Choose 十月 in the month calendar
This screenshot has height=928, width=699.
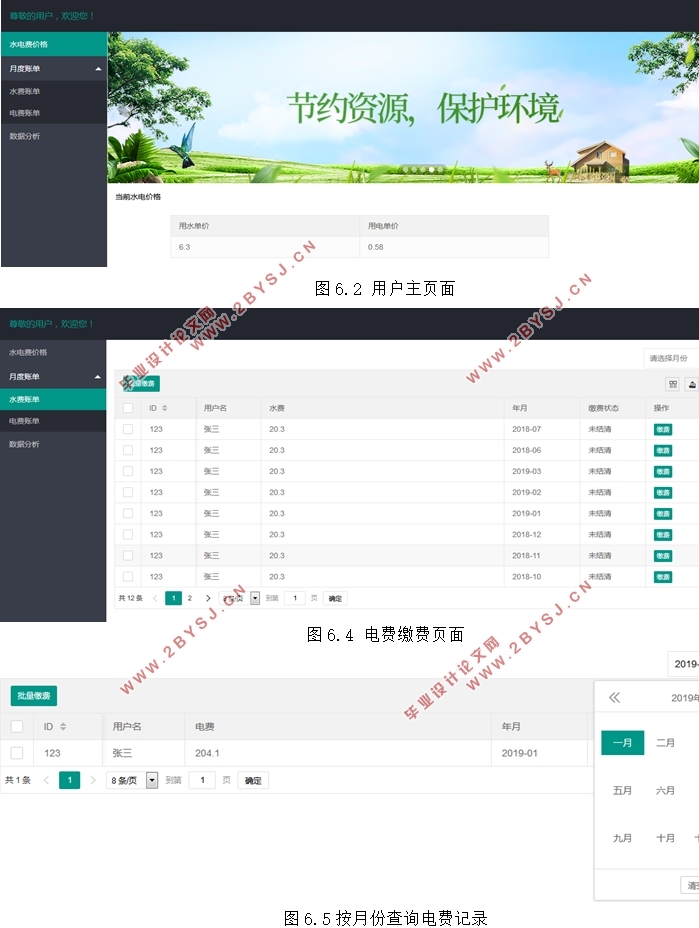pos(665,838)
